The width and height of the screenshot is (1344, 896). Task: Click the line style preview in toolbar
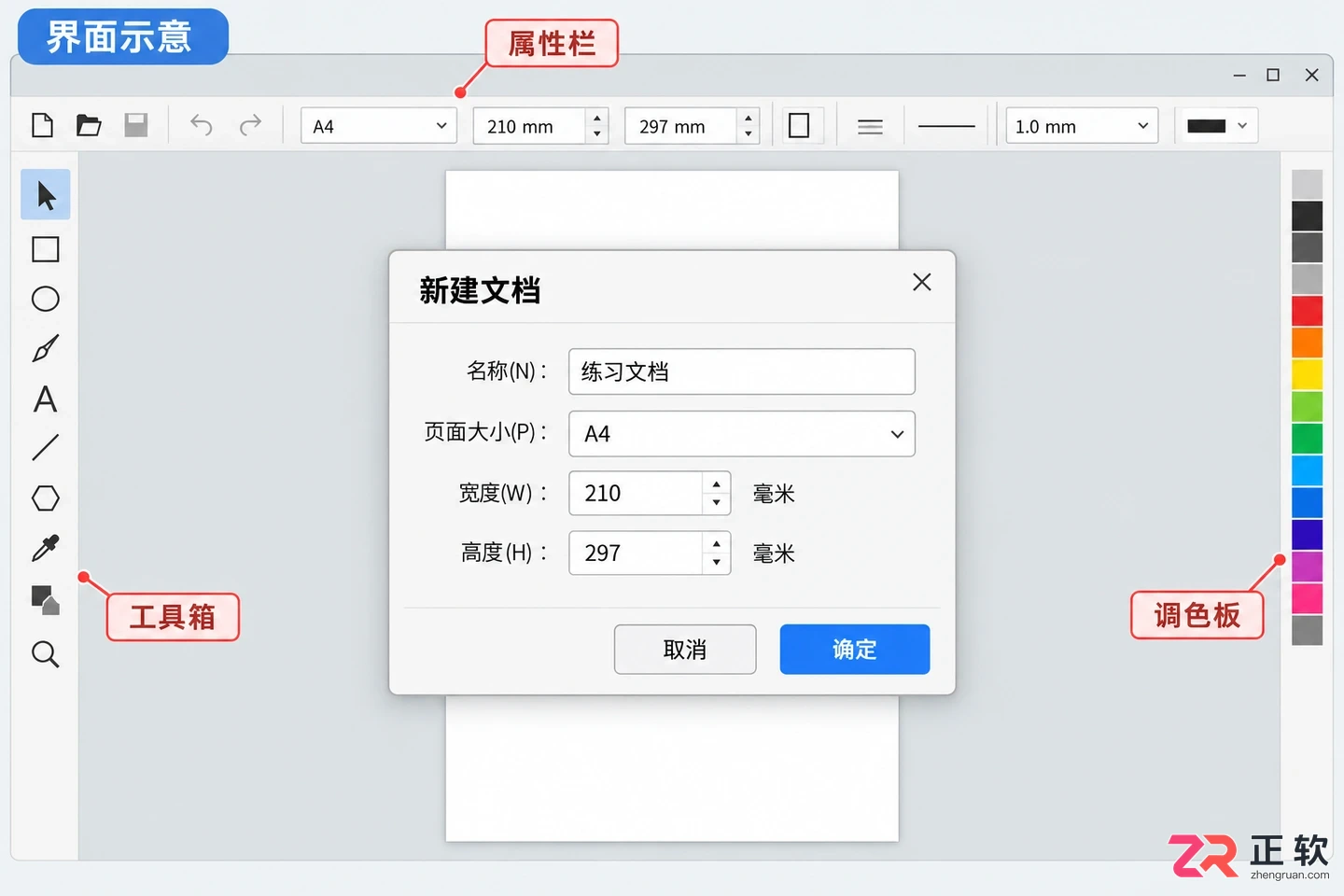point(946,126)
